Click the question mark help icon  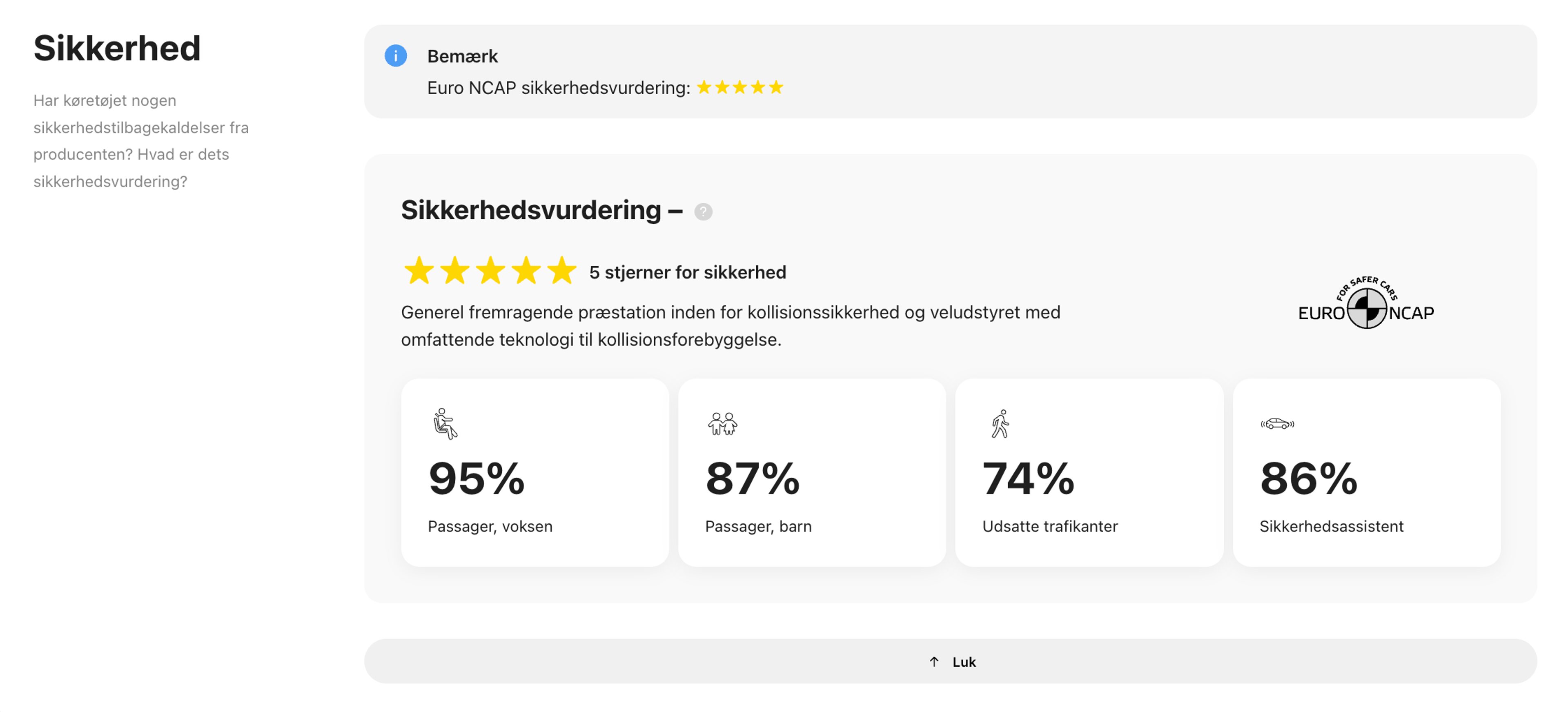point(703,212)
